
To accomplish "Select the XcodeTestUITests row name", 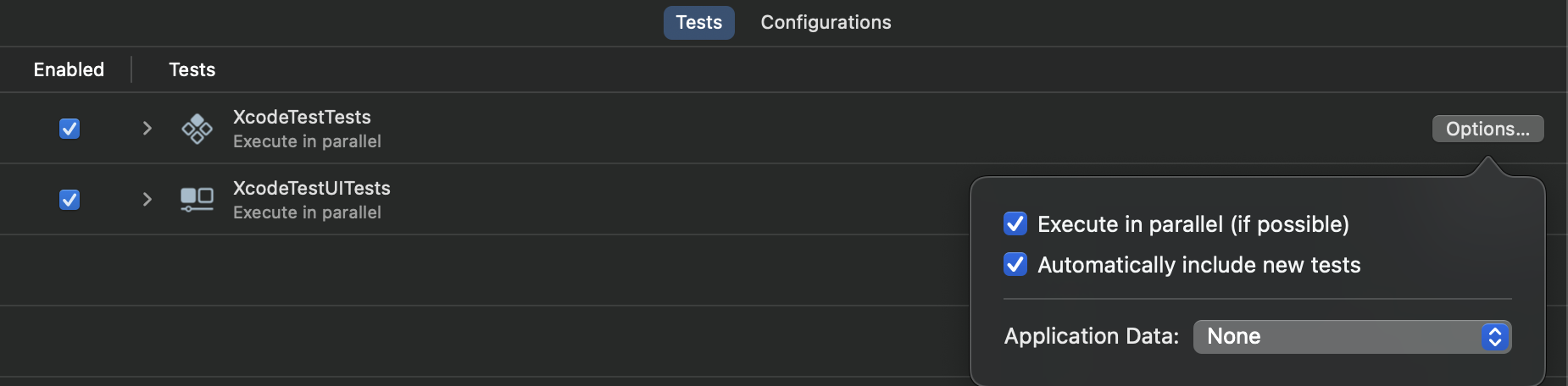I will (311, 188).
